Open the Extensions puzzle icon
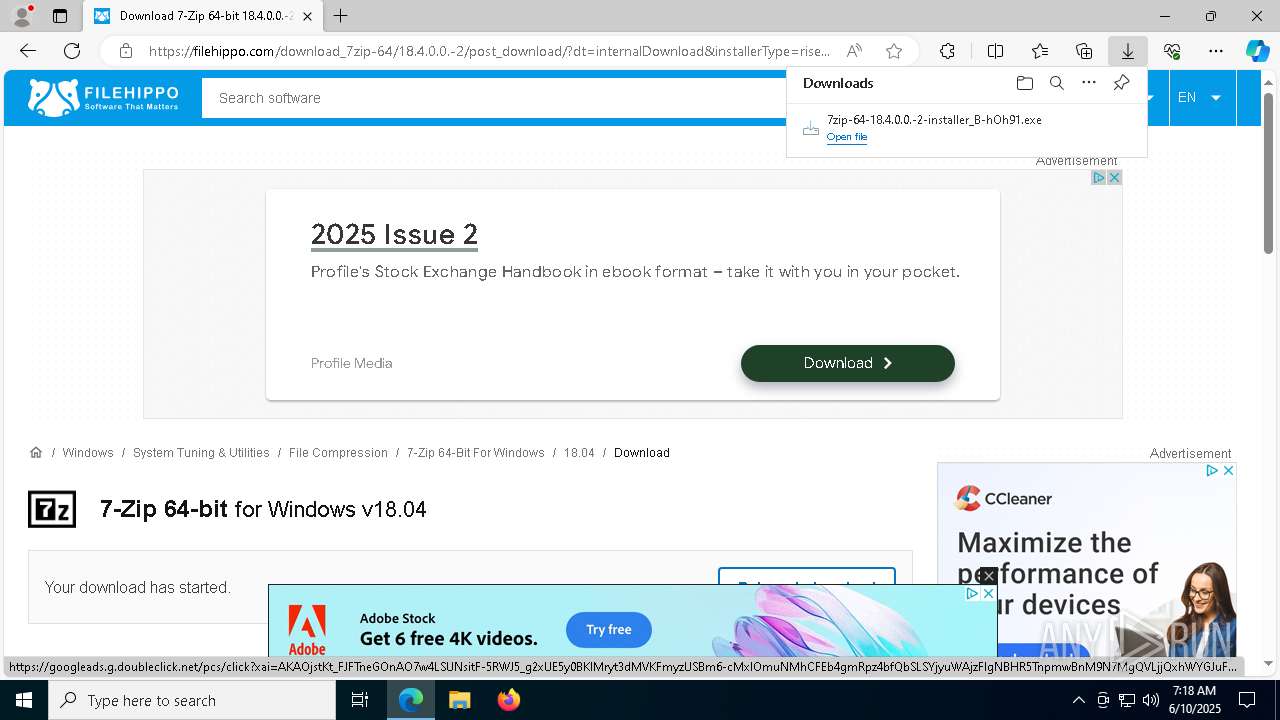1280x720 pixels. coord(947,51)
